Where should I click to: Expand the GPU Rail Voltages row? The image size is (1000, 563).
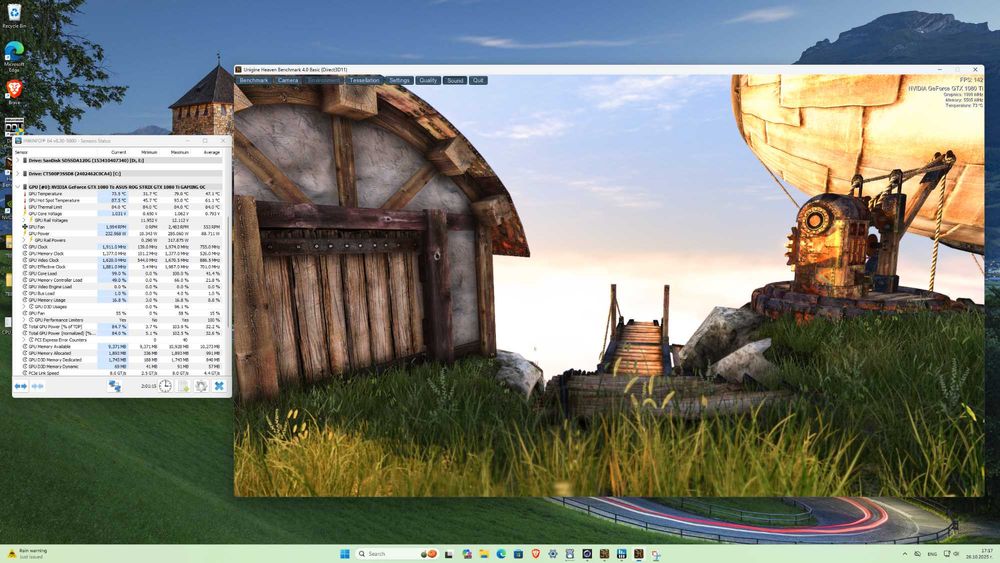(24, 220)
